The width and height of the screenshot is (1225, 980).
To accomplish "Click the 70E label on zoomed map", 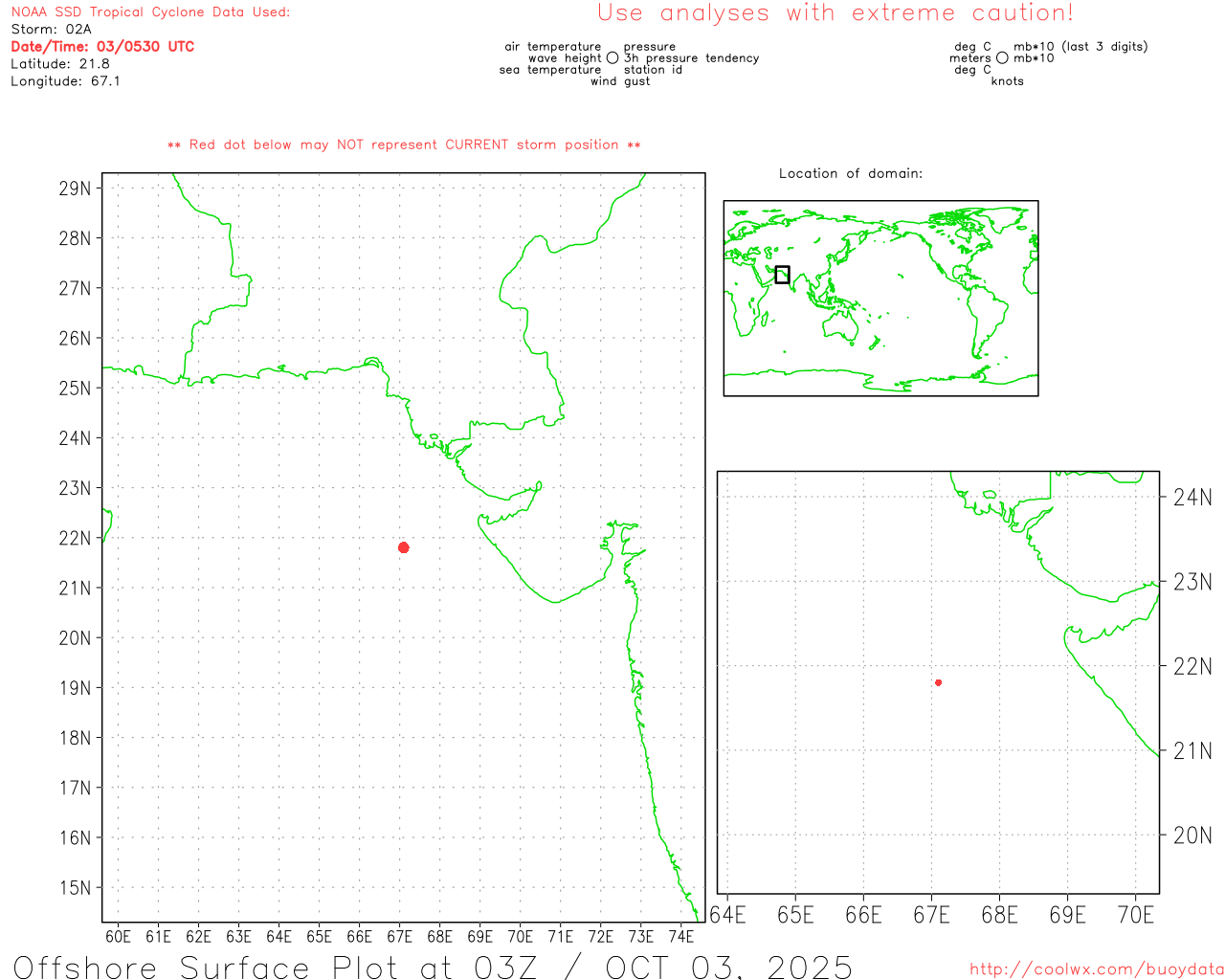I will (1136, 915).
